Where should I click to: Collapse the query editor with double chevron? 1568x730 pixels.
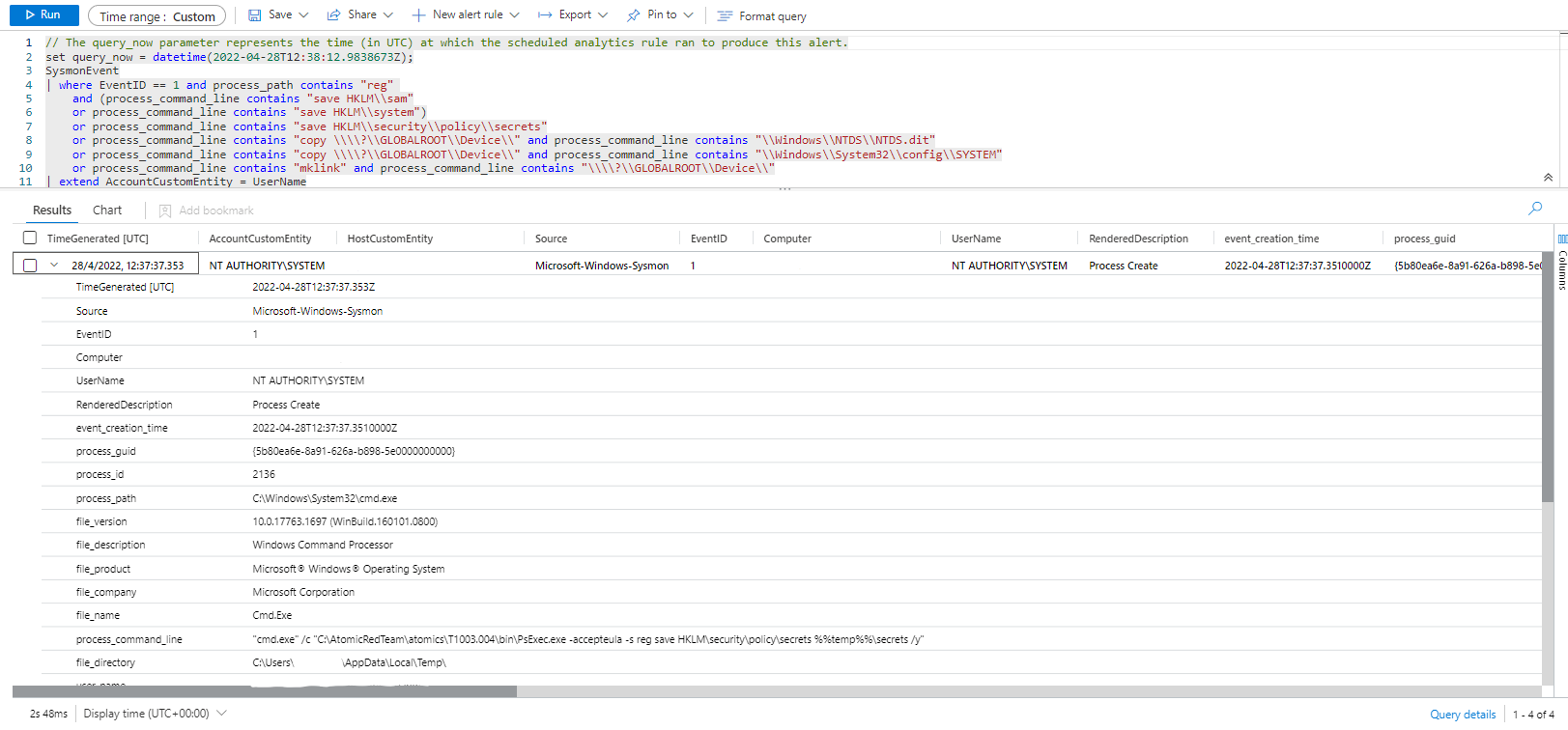click(x=1548, y=178)
